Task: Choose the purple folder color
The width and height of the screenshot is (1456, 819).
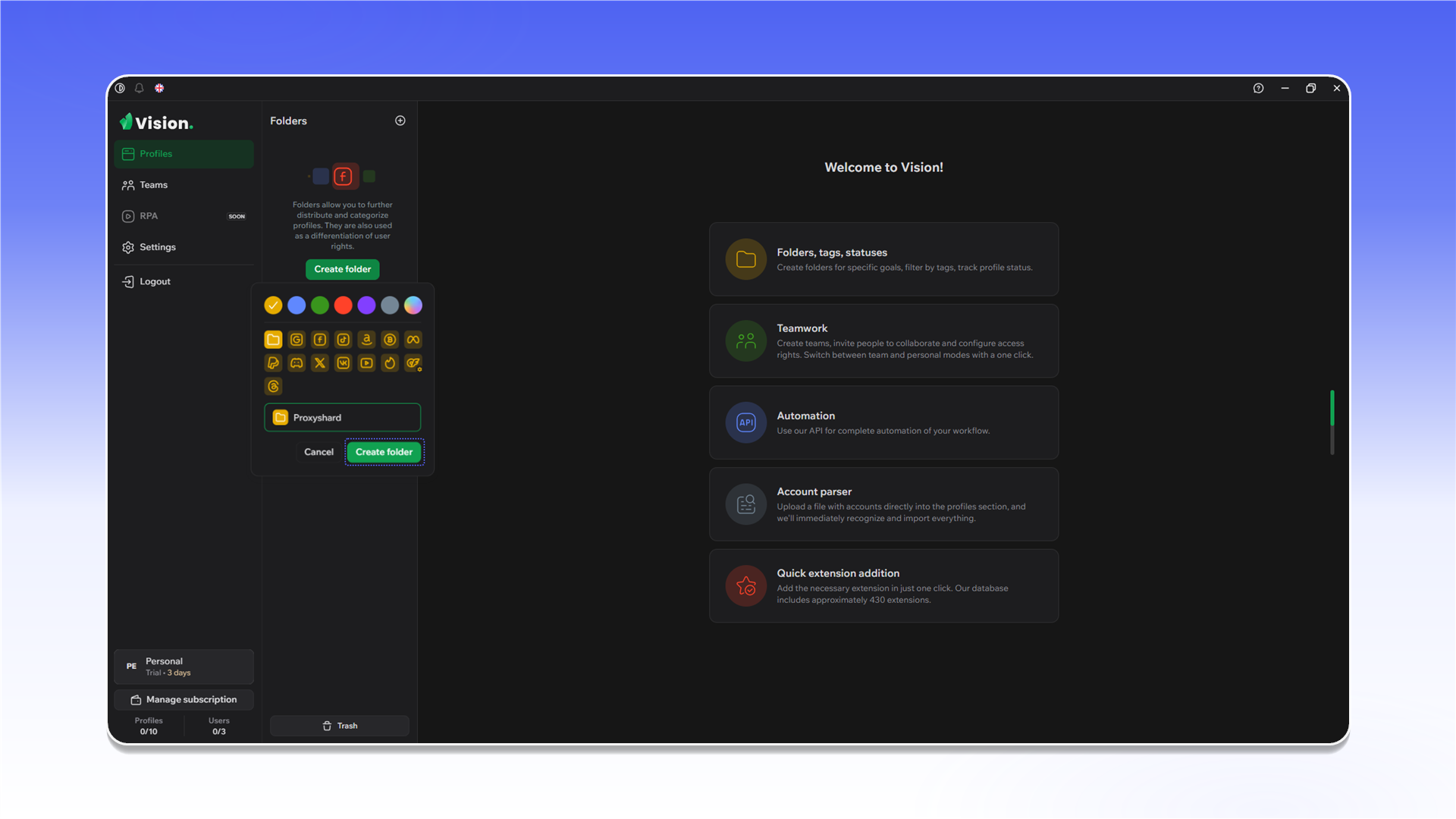Action: [x=366, y=305]
